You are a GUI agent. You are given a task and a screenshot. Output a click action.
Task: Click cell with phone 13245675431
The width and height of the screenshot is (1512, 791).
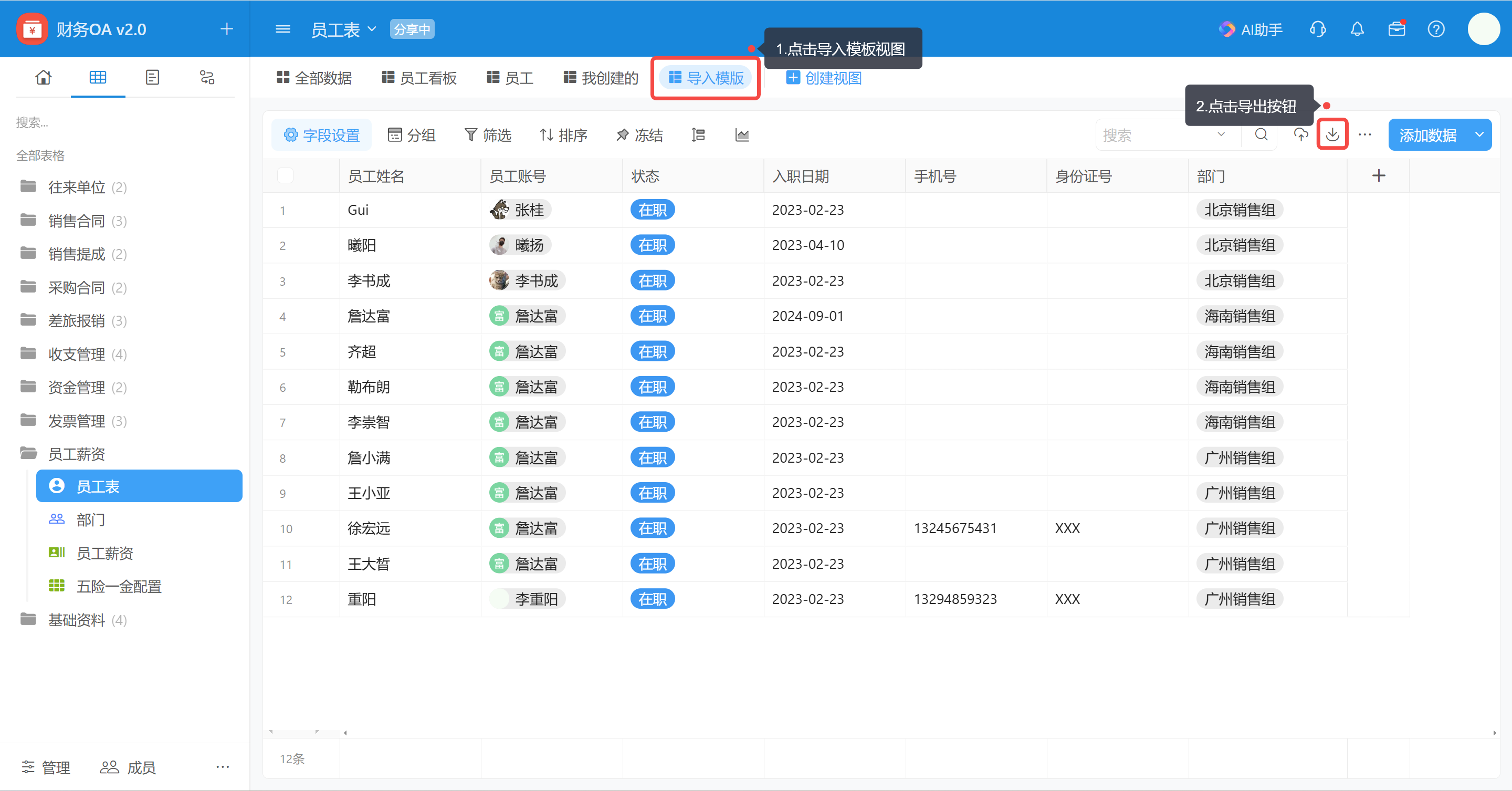click(x=976, y=528)
